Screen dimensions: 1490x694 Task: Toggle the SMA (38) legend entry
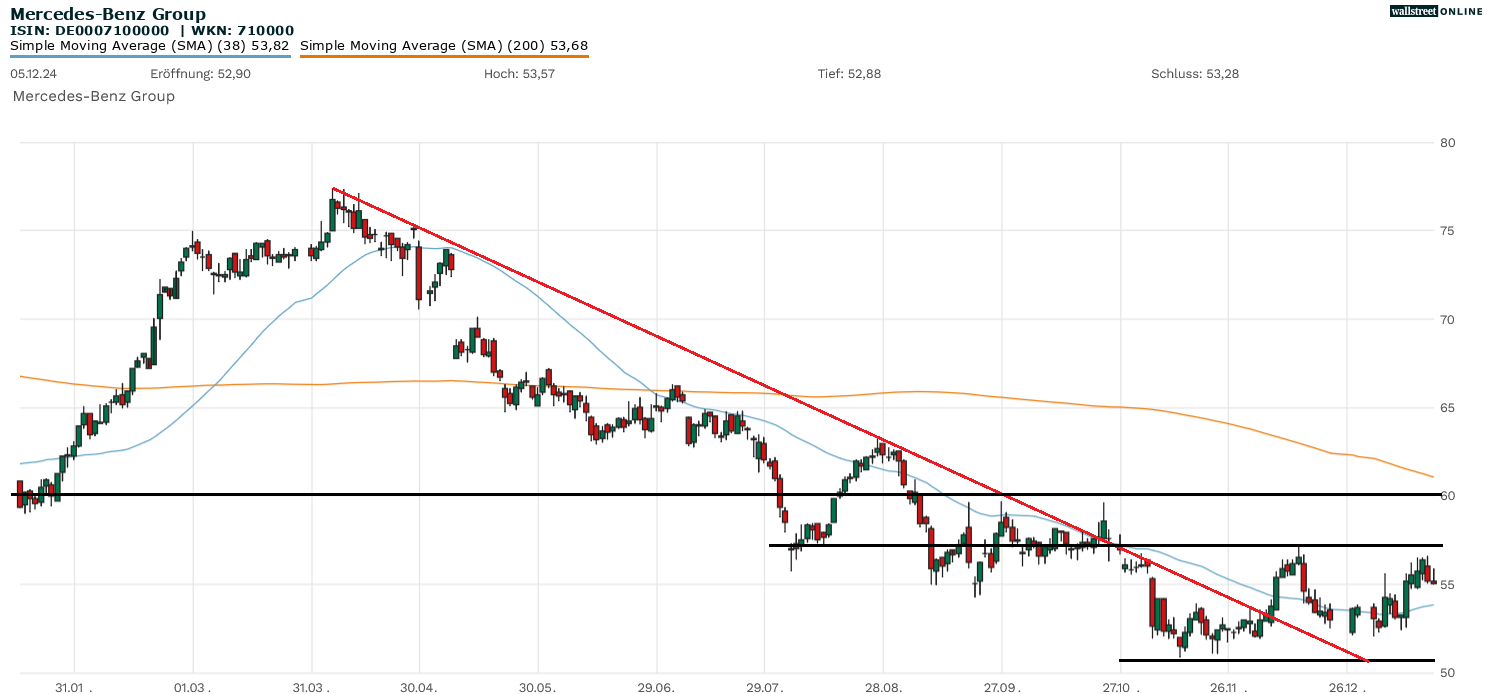click(150, 45)
